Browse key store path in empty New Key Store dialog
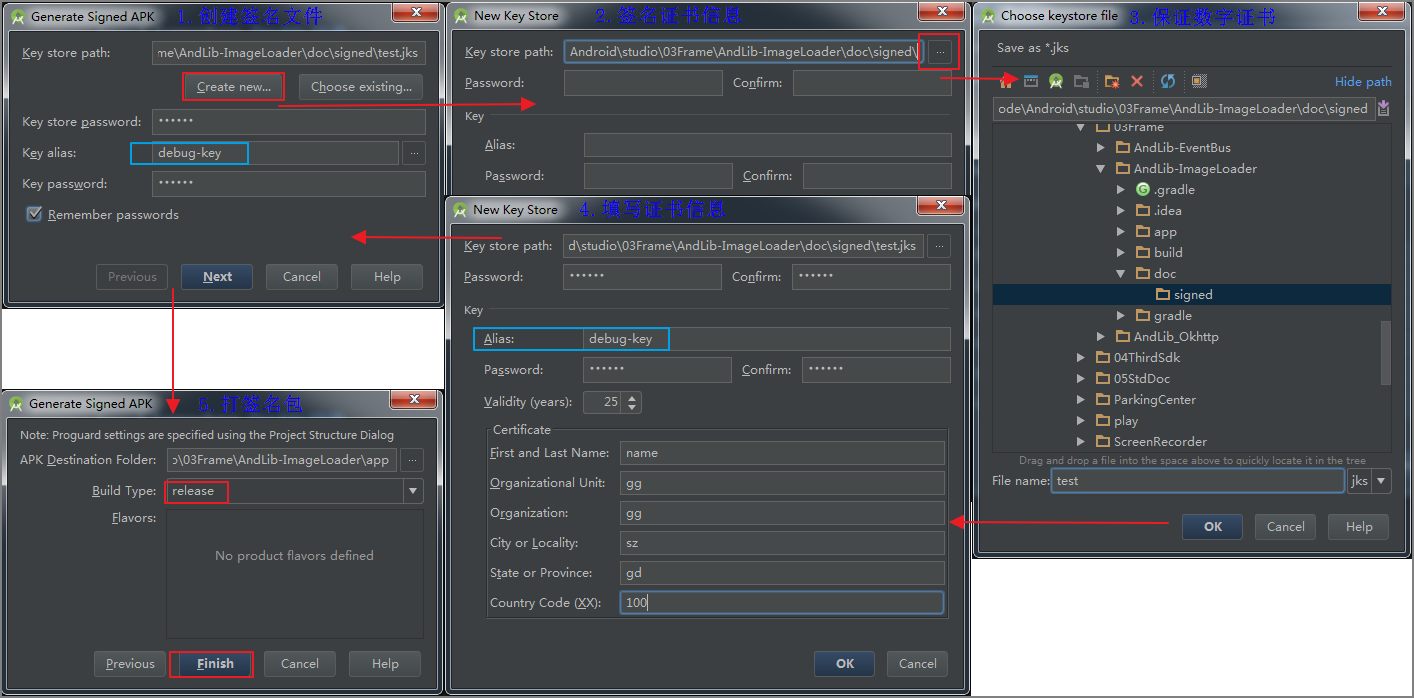The image size is (1414, 698). (x=939, y=52)
